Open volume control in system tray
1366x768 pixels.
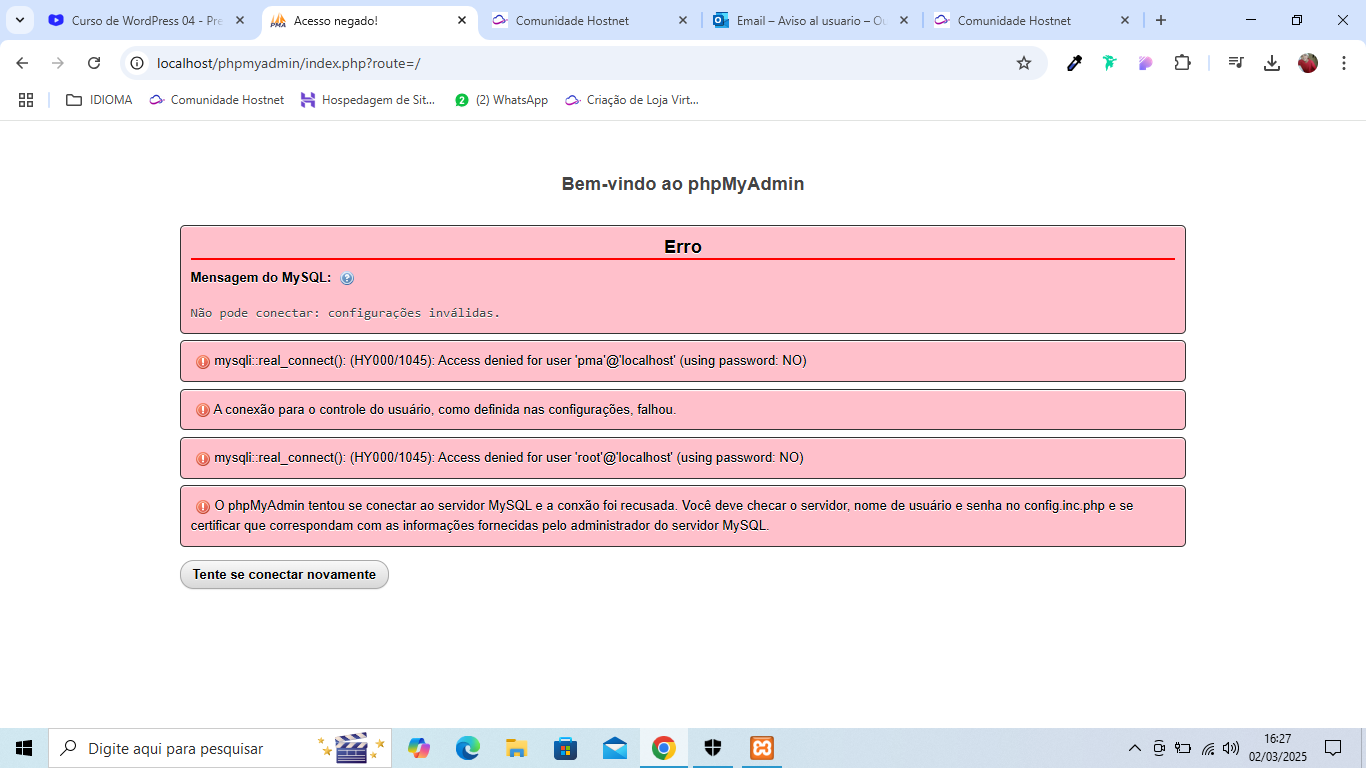tap(1231, 748)
